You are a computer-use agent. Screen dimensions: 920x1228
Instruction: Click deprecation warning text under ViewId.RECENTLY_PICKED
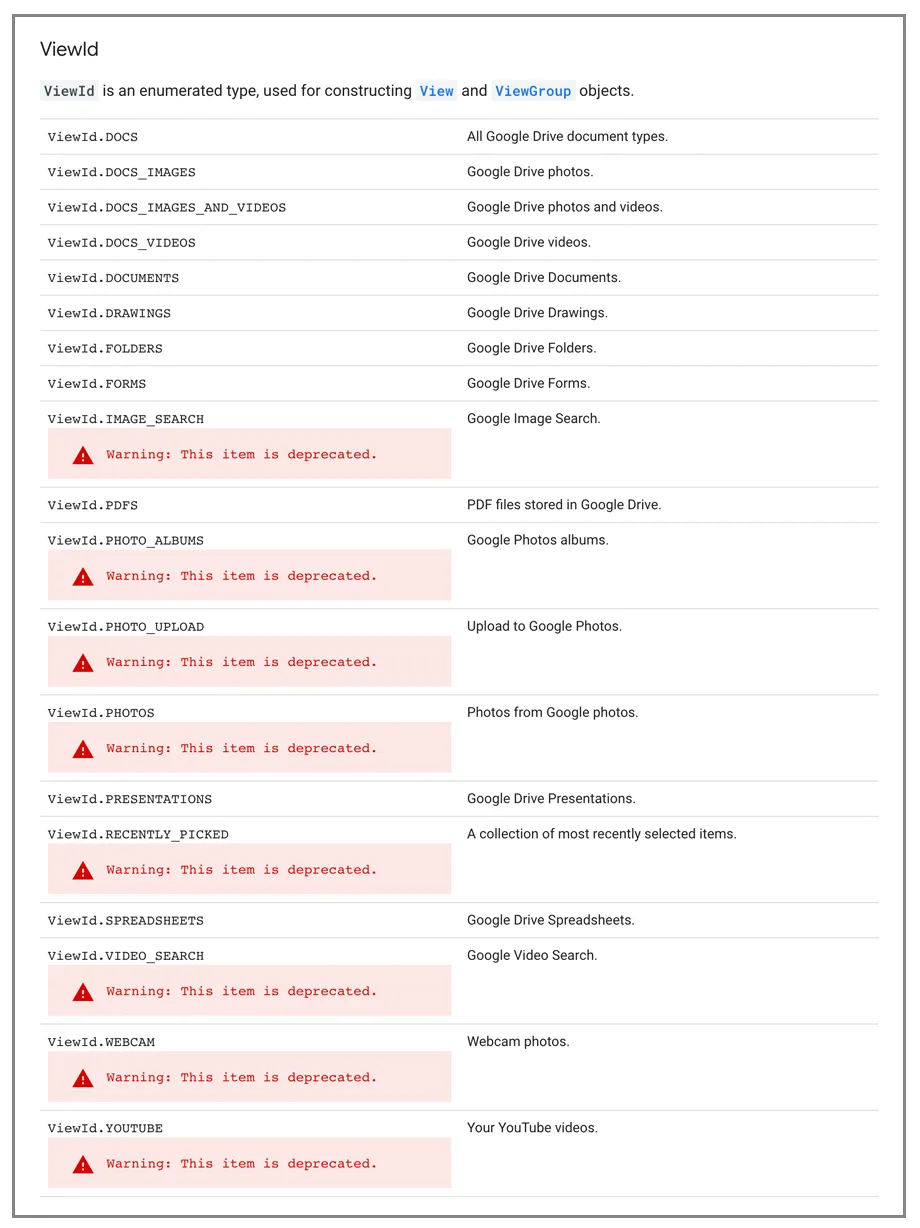coord(242,870)
